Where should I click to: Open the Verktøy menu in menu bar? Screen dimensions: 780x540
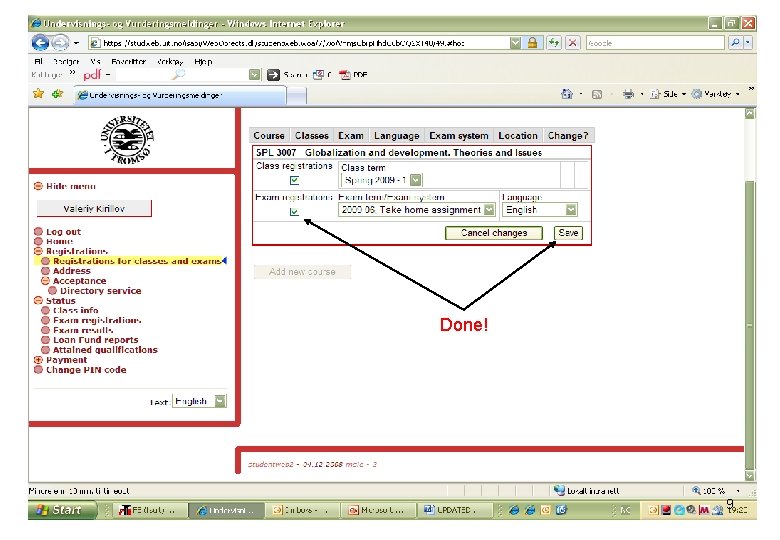coord(170,62)
